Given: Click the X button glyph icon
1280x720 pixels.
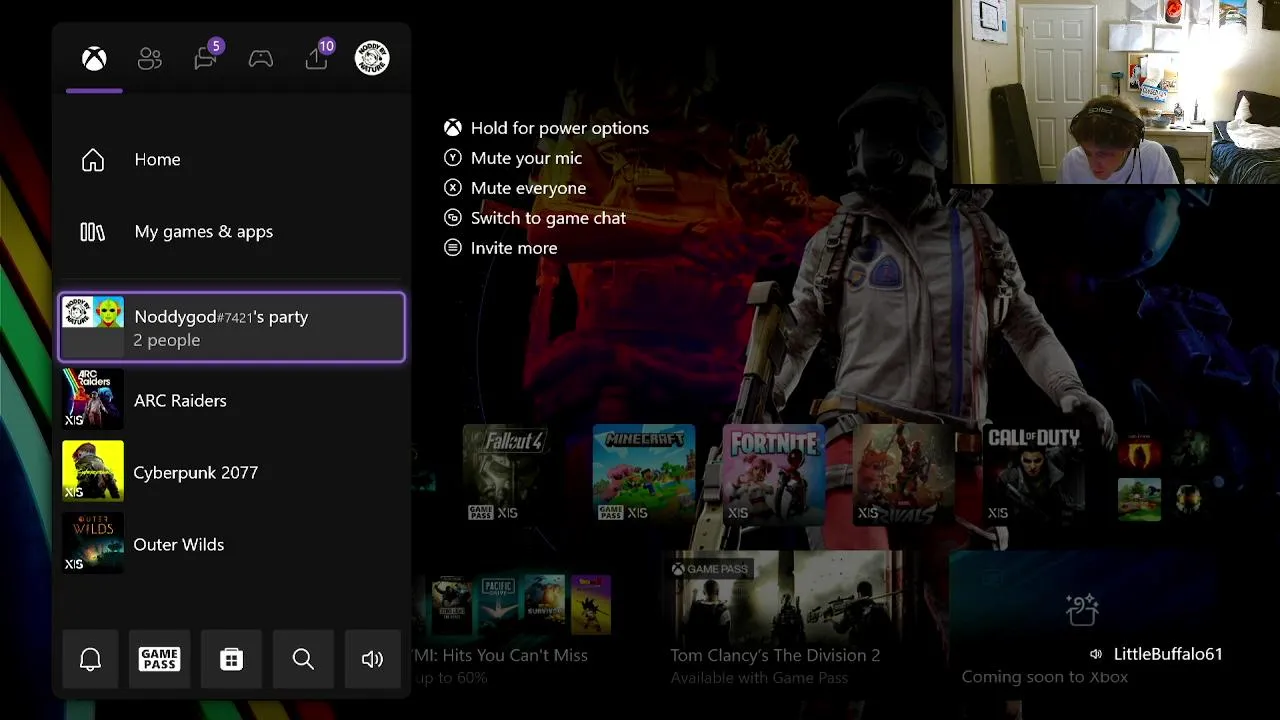Looking at the screenshot, I should click(453, 188).
